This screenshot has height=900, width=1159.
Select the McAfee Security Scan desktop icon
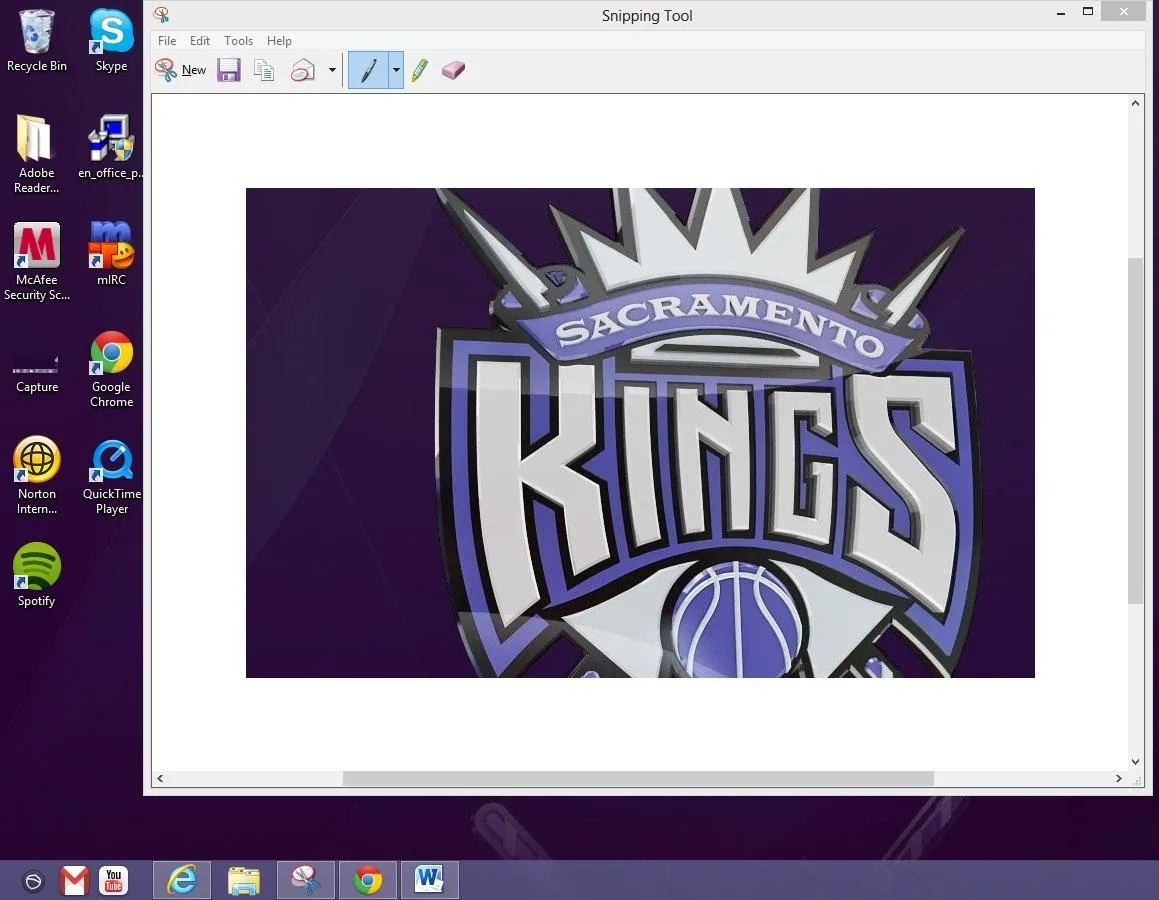[37, 262]
